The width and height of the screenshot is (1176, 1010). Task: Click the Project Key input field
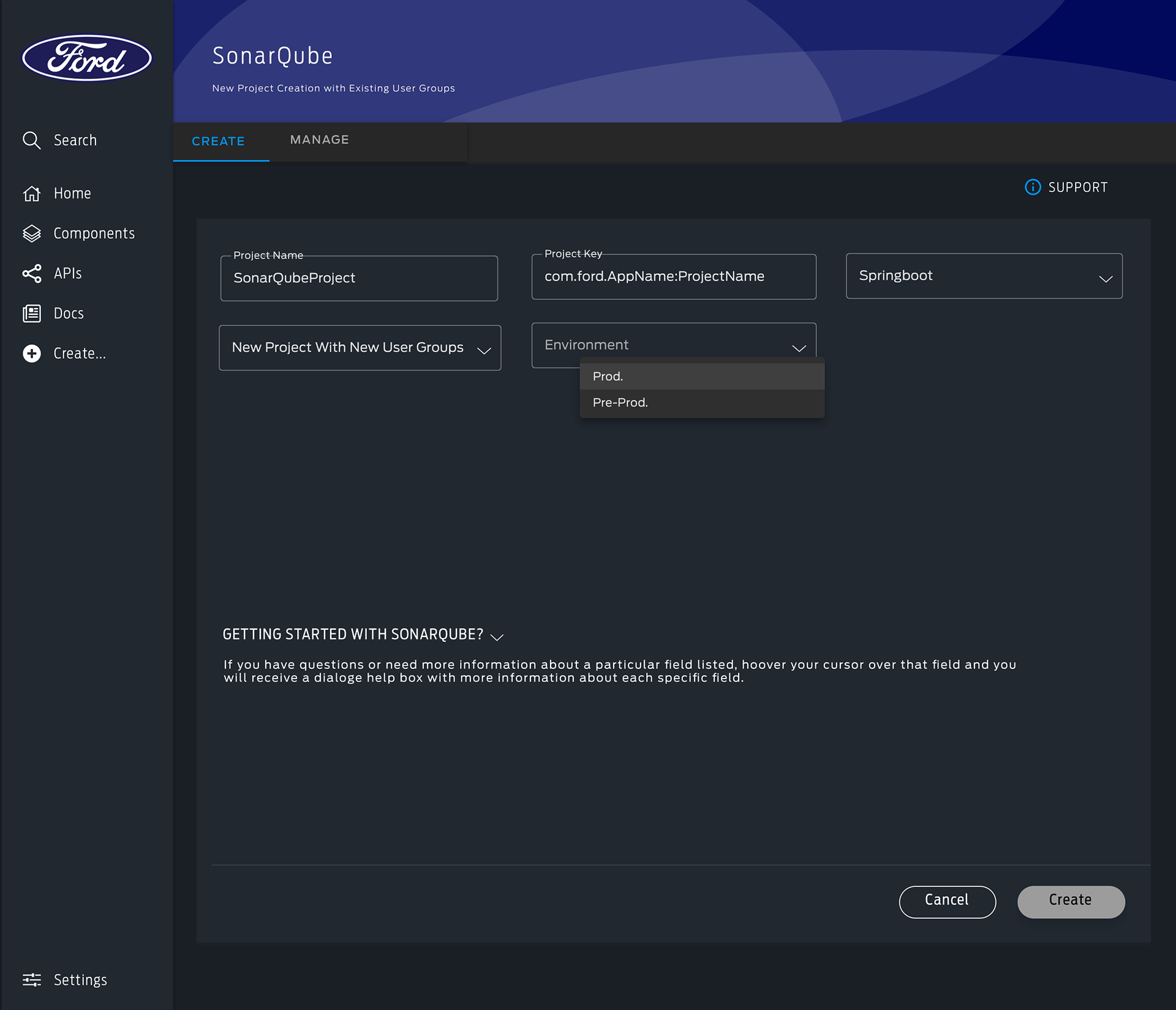pos(674,277)
